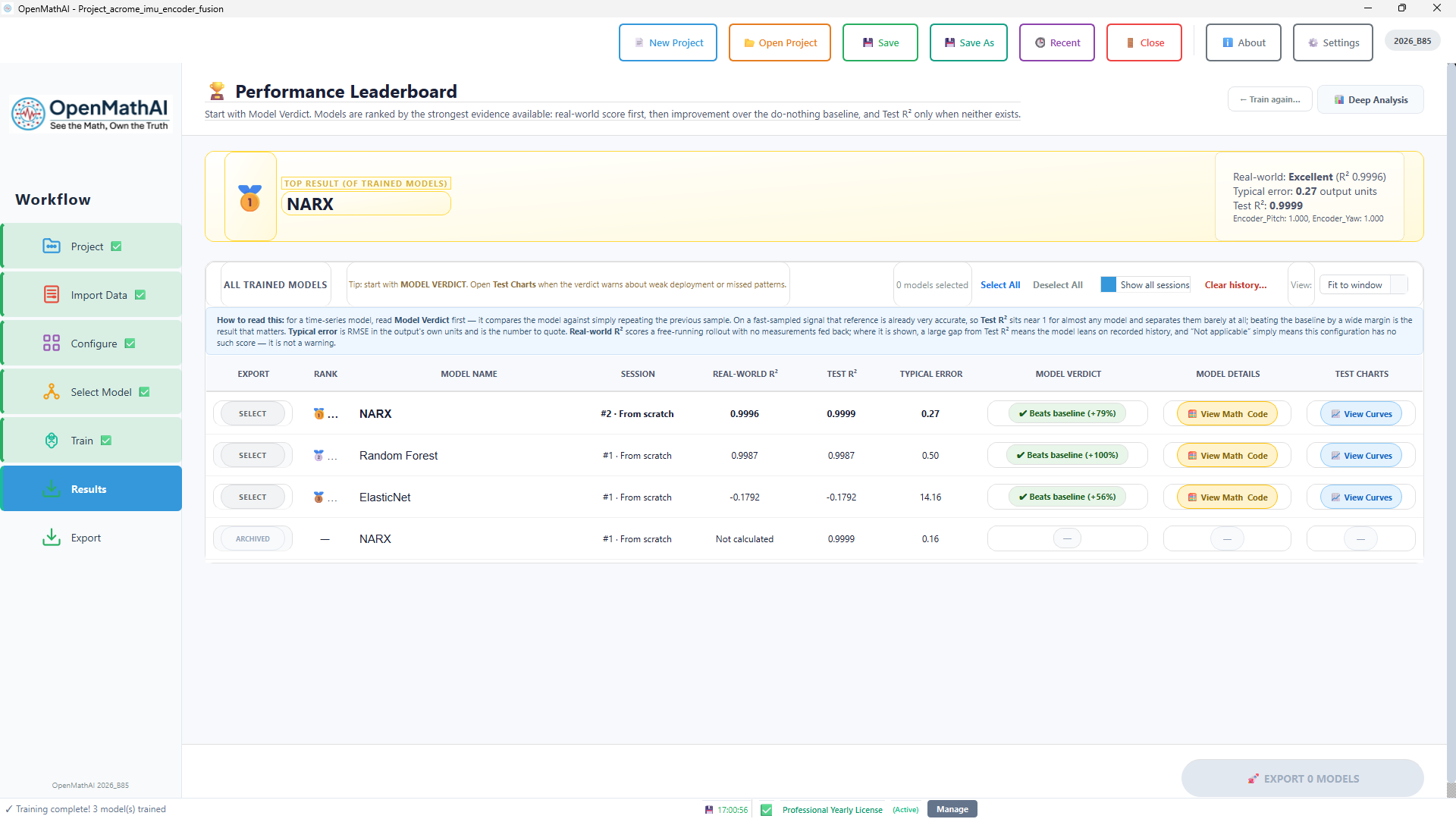This screenshot has height=819, width=1456.
Task: Click the bronze medal icon for ElasticNet
Action: (x=319, y=497)
